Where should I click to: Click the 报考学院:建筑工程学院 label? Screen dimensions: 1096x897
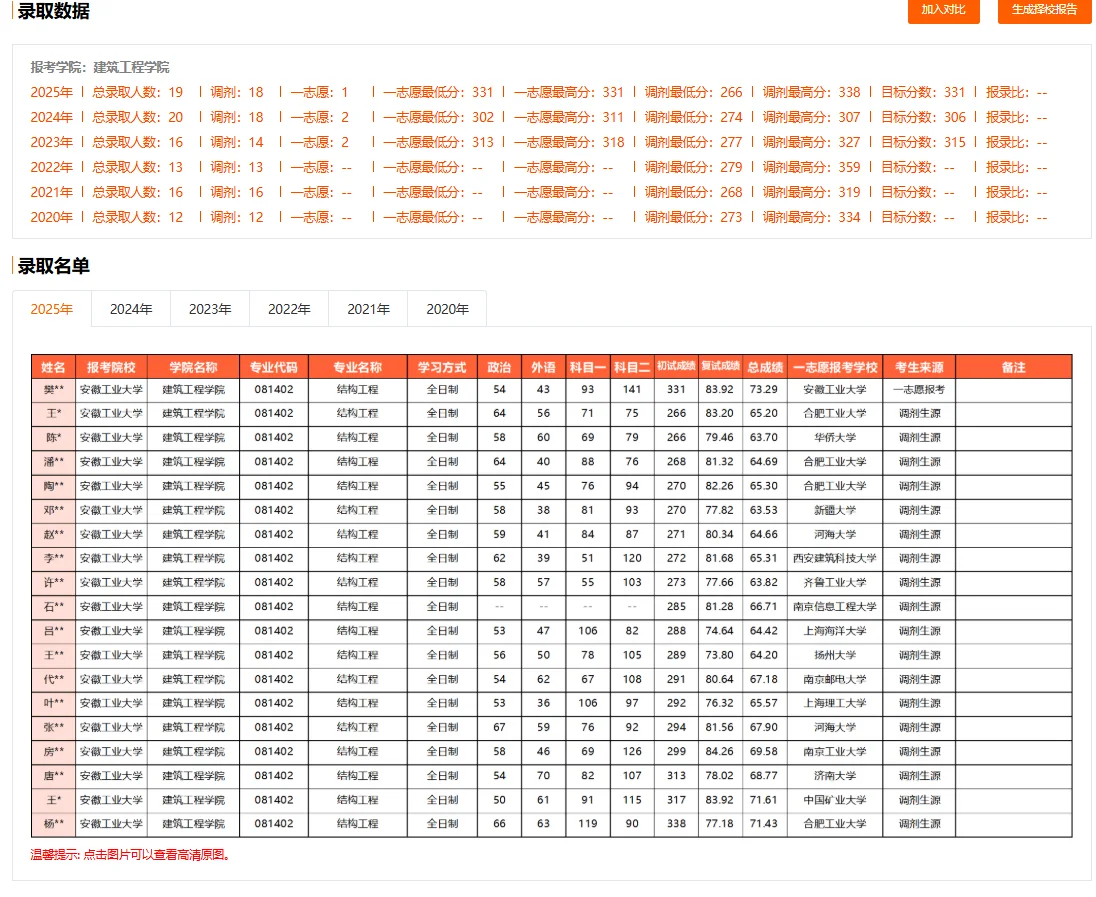pyautogui.click(x=100, y=67)
